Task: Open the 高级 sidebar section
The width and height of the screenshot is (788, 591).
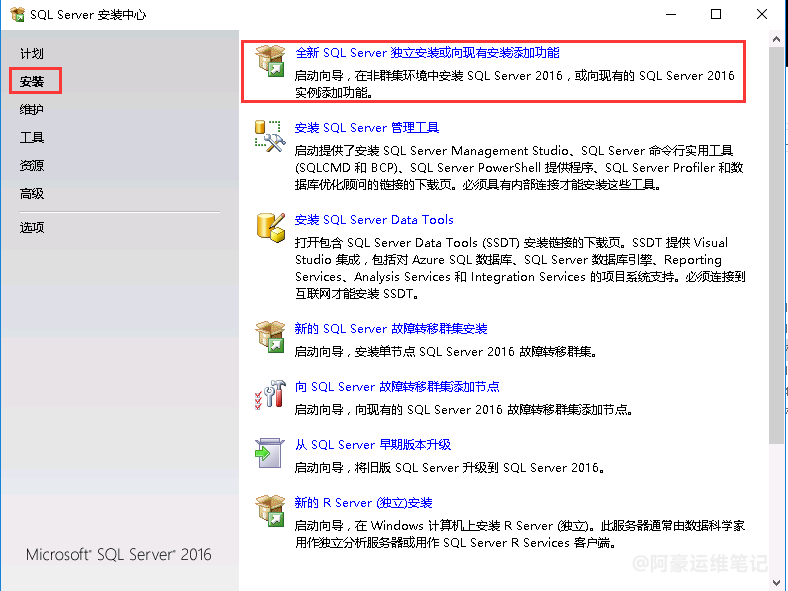Action: click(32, 193)
